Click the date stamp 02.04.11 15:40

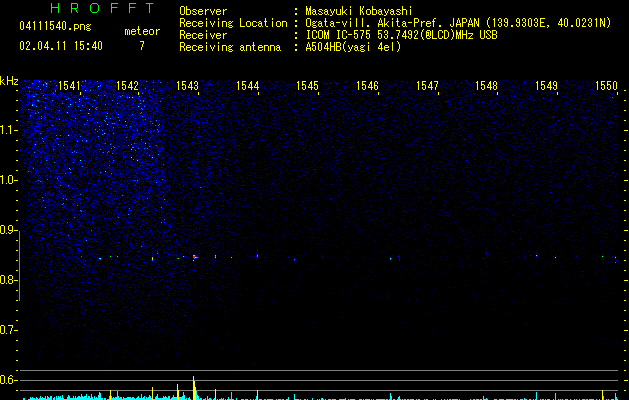(61, 46)
